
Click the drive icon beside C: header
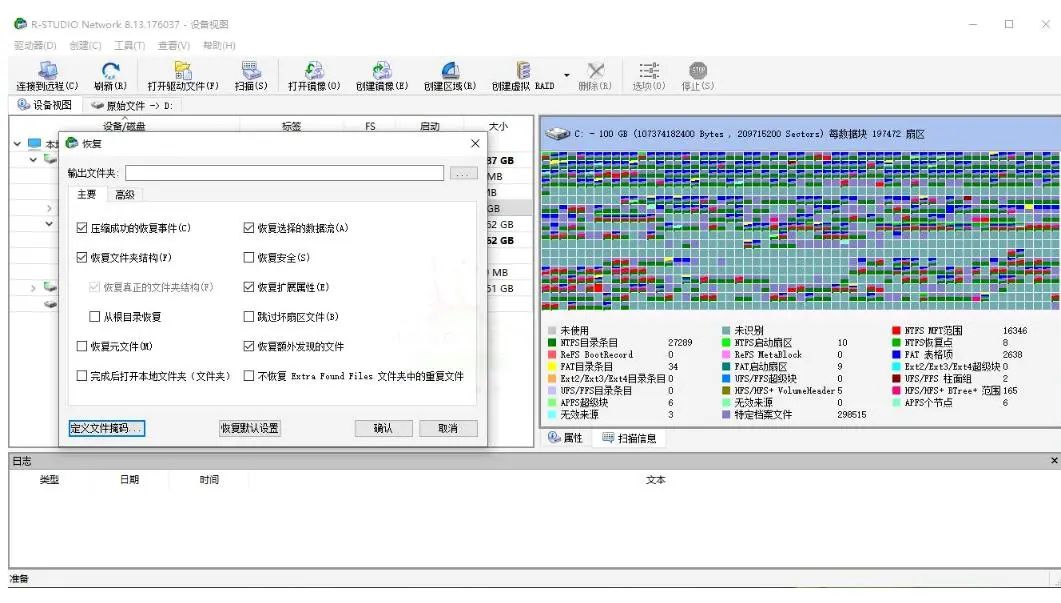click(558, 133)
